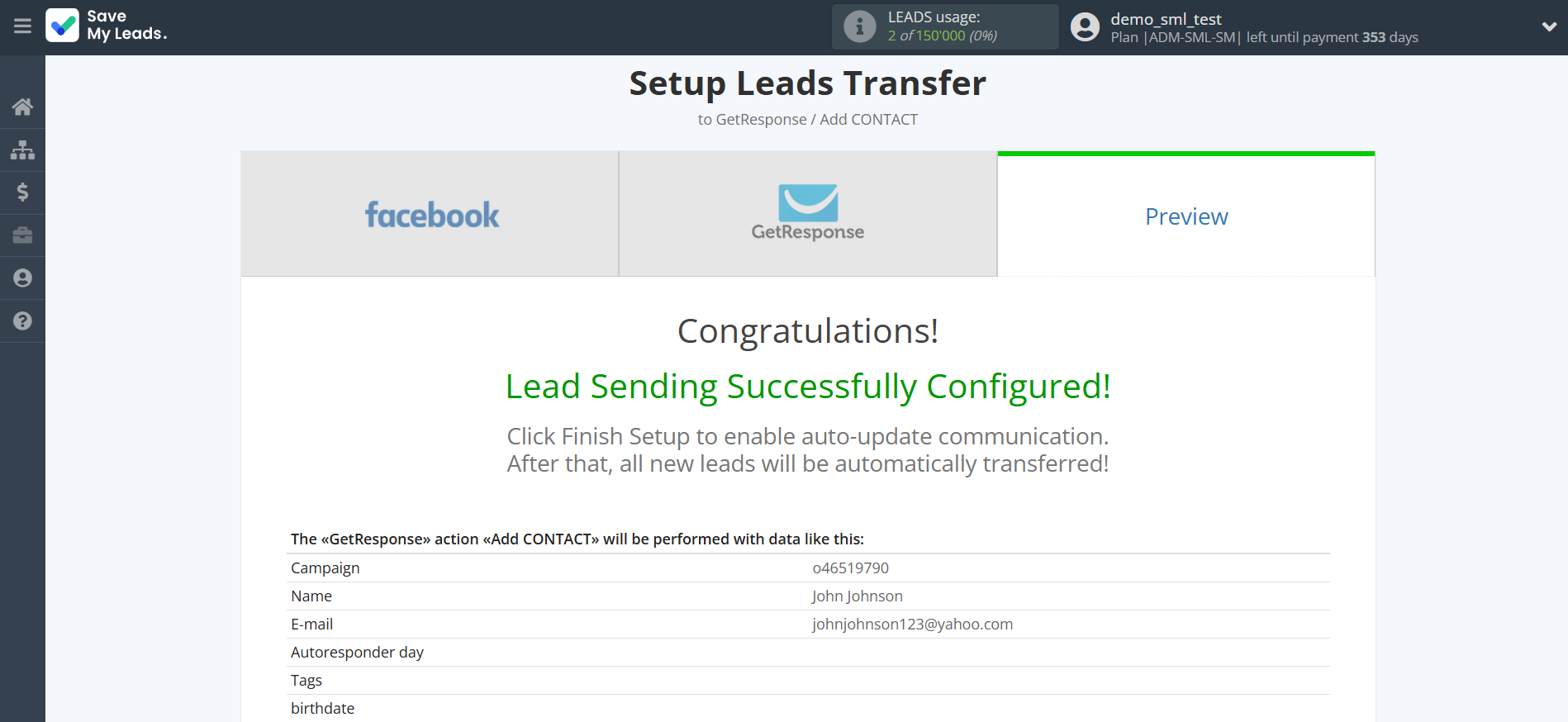Click the E-mail value johnjohnson123@yahoo.com
This screenshot has width=1568, height=722.
912,625
